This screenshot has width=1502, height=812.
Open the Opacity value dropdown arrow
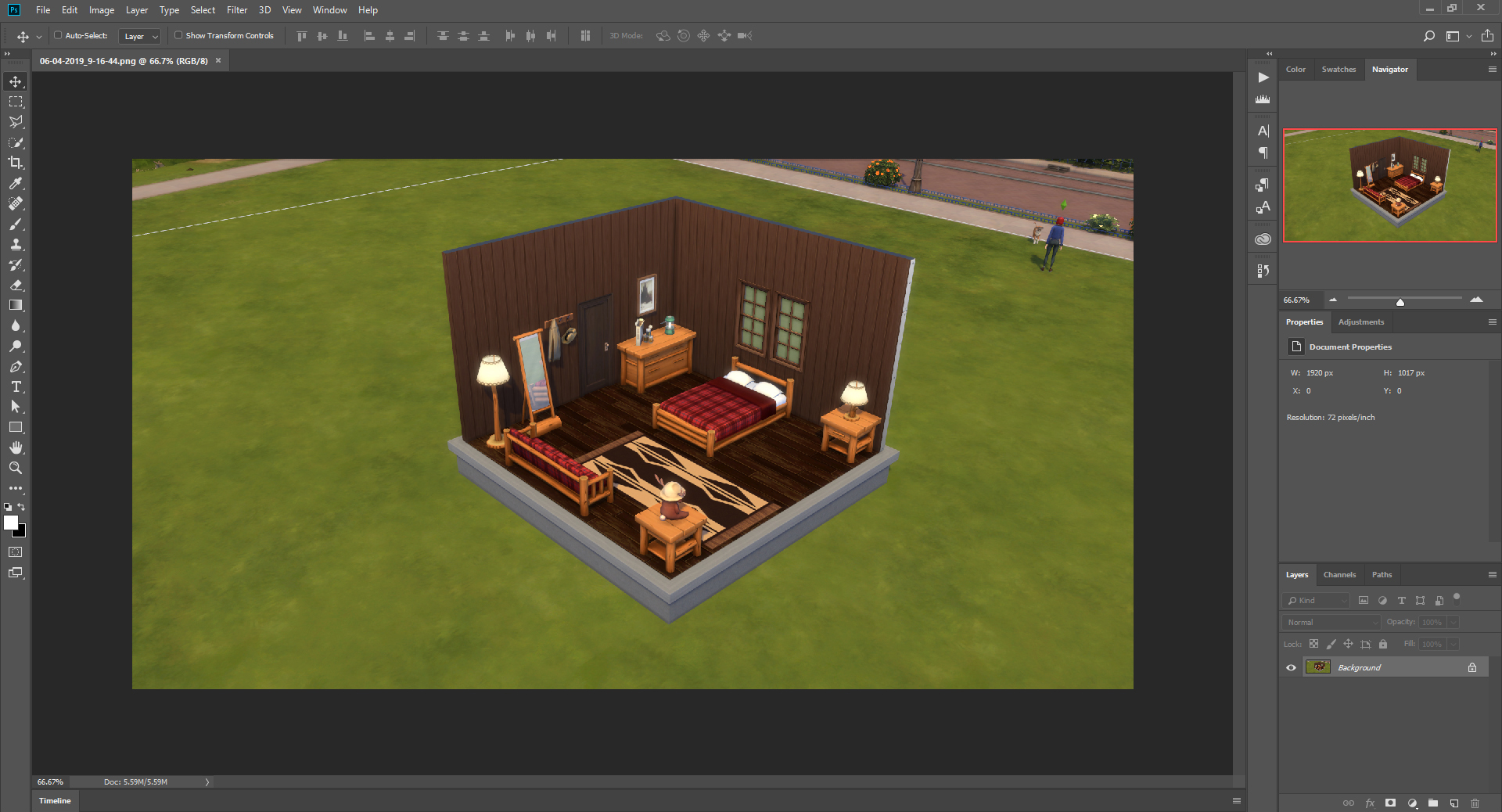(1453, 622)
